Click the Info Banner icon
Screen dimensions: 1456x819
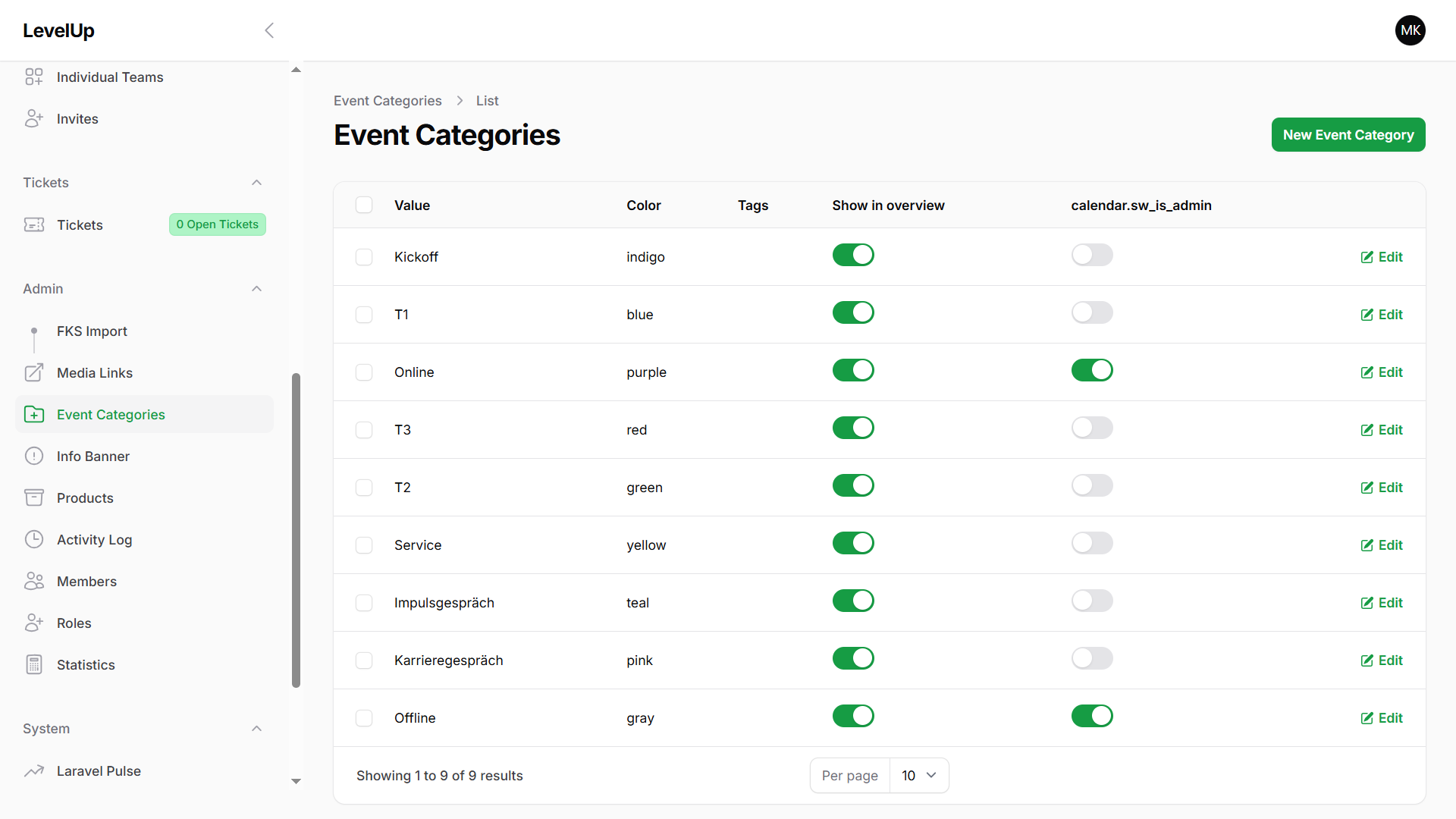tap(34, 456)
